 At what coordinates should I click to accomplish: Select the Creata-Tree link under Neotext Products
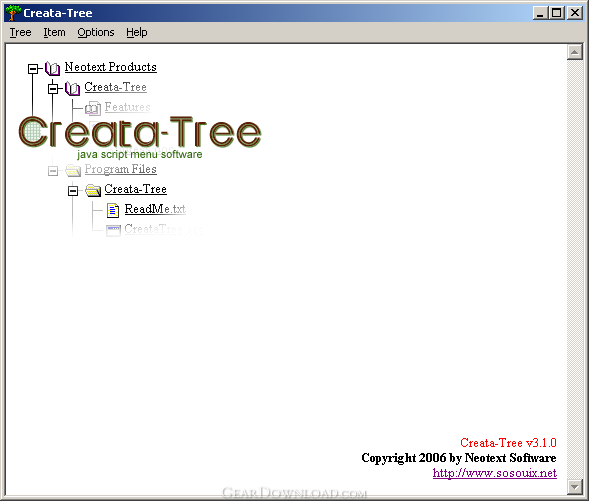click(x=116, y=87)
